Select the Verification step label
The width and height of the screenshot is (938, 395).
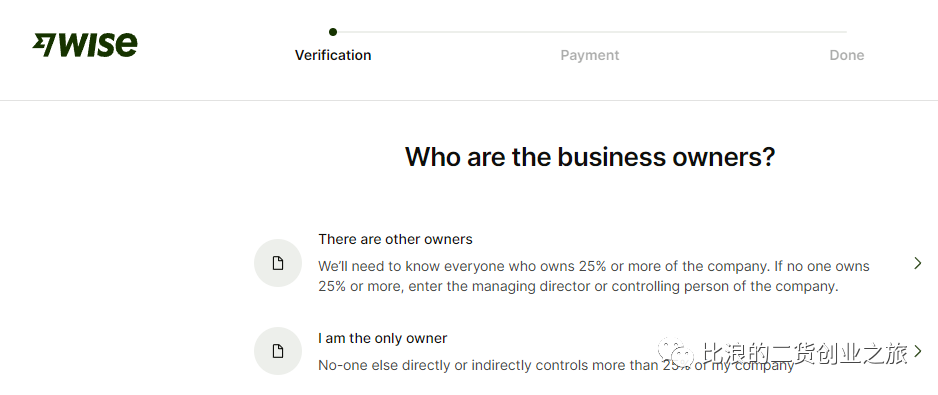pos(333,55)
